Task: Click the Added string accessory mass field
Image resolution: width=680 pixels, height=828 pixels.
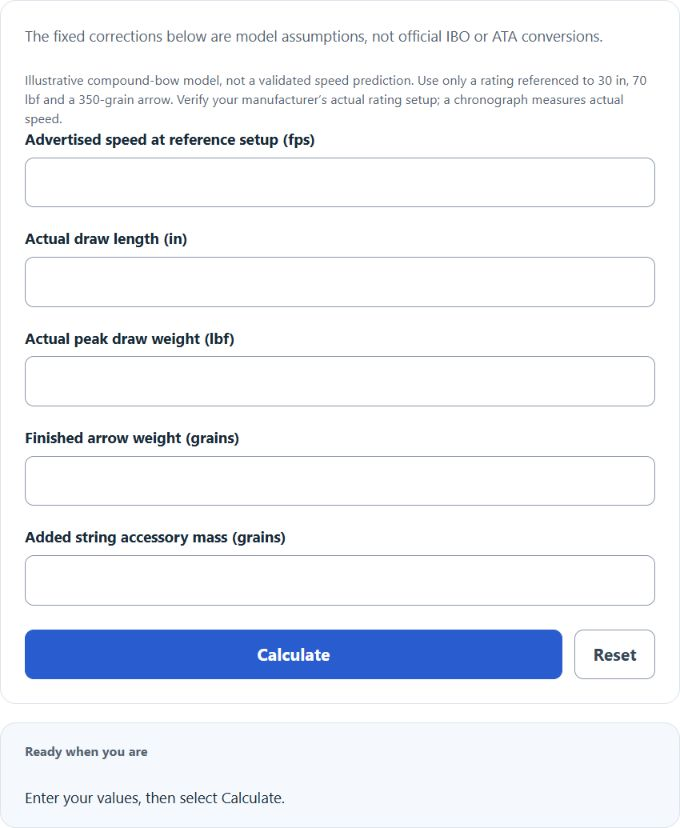Action: [x=340, y=580]
